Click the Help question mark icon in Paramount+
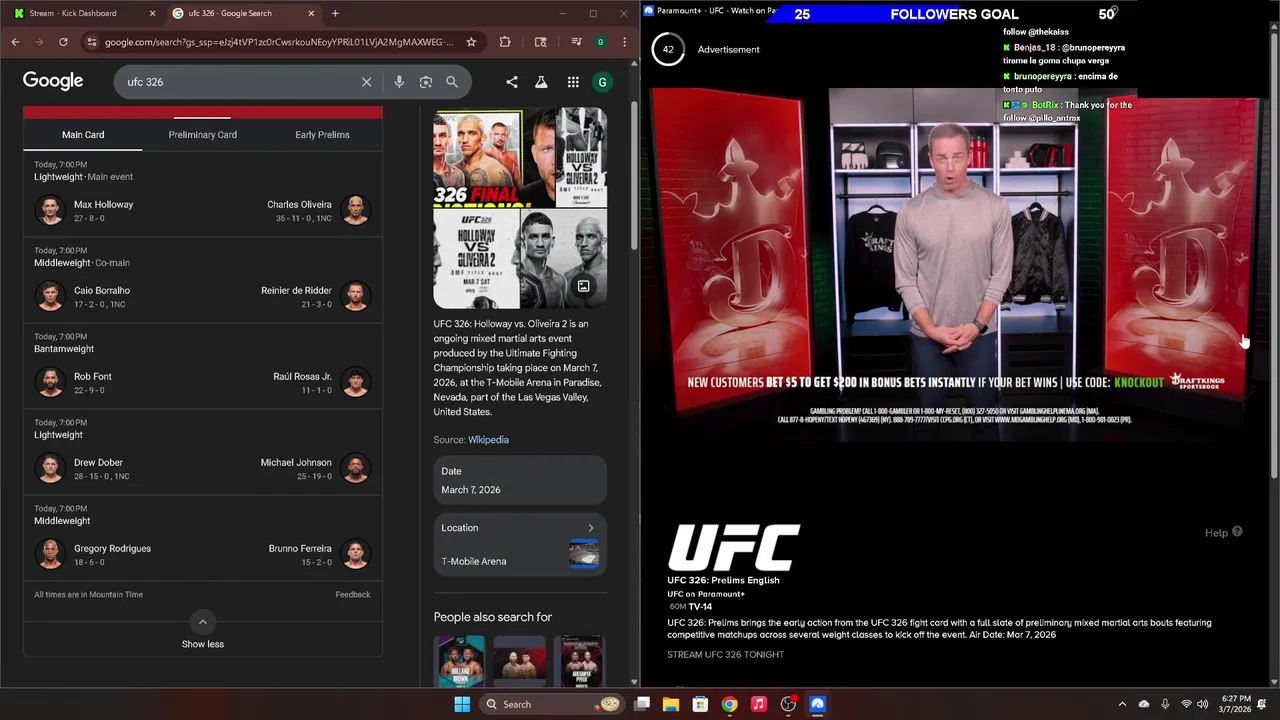Viewport: 1280px width, 720px height. (x=1237, y=532)
